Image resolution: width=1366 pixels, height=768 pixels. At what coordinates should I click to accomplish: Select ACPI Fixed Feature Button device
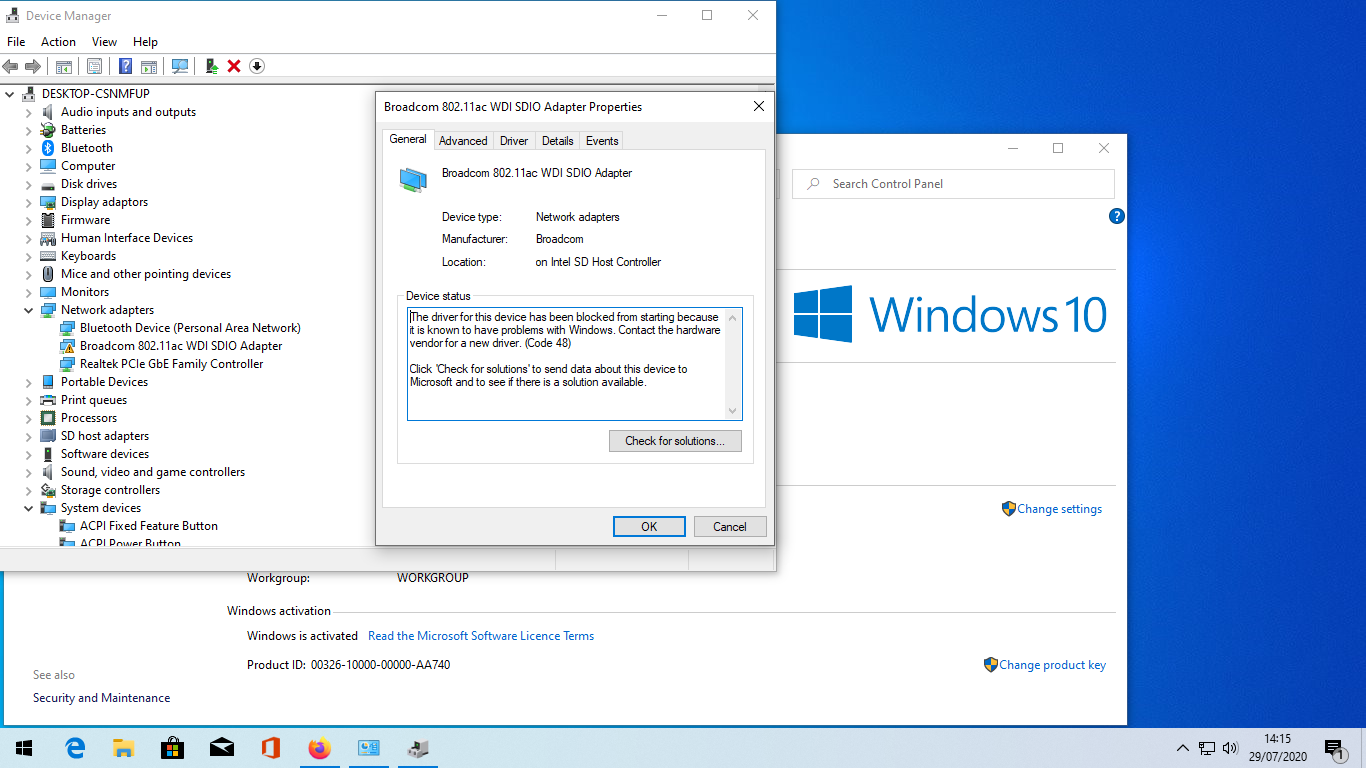pos(149,526)
